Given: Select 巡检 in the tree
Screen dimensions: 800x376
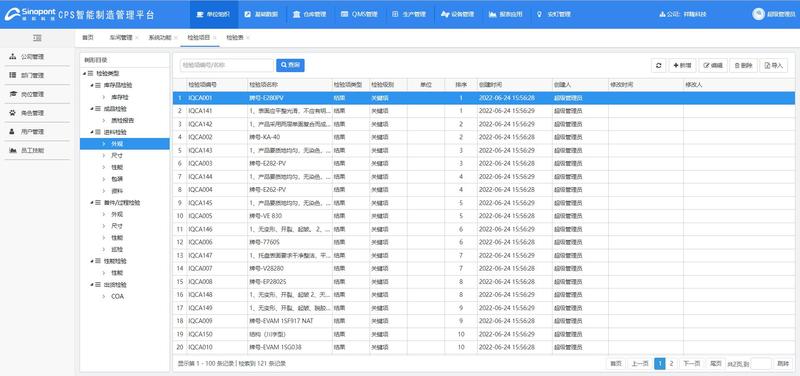Looking at the screenshot, I should click(x=117, y=249).
